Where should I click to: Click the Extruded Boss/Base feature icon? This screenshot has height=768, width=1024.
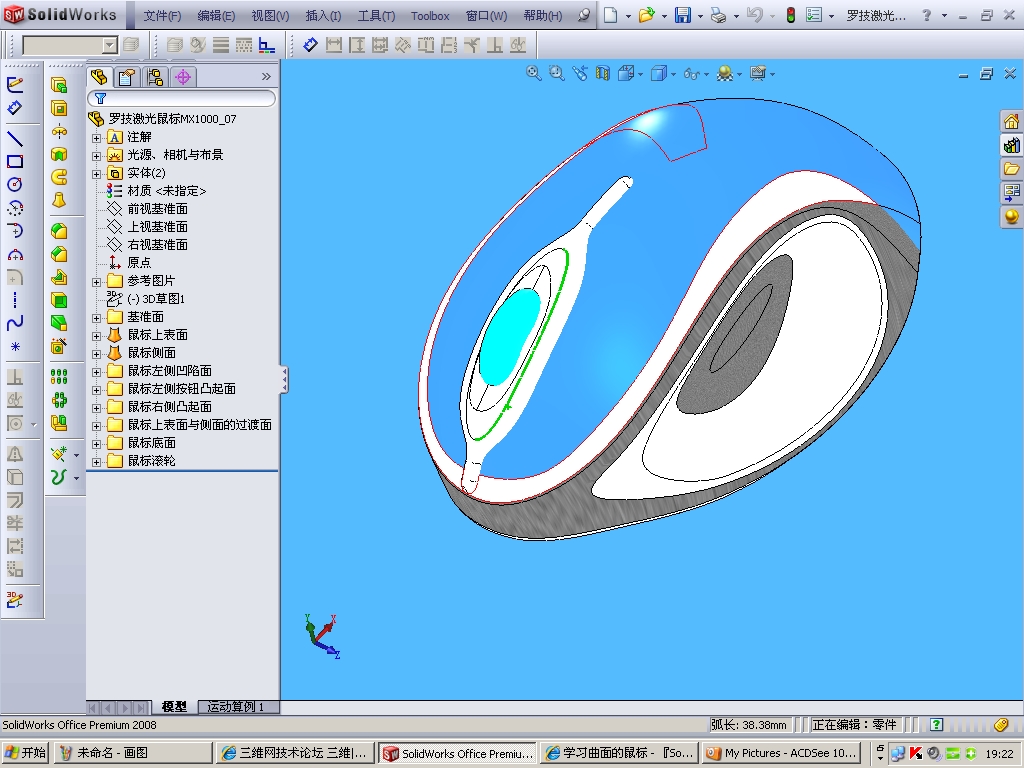click(x=59, y=84)
